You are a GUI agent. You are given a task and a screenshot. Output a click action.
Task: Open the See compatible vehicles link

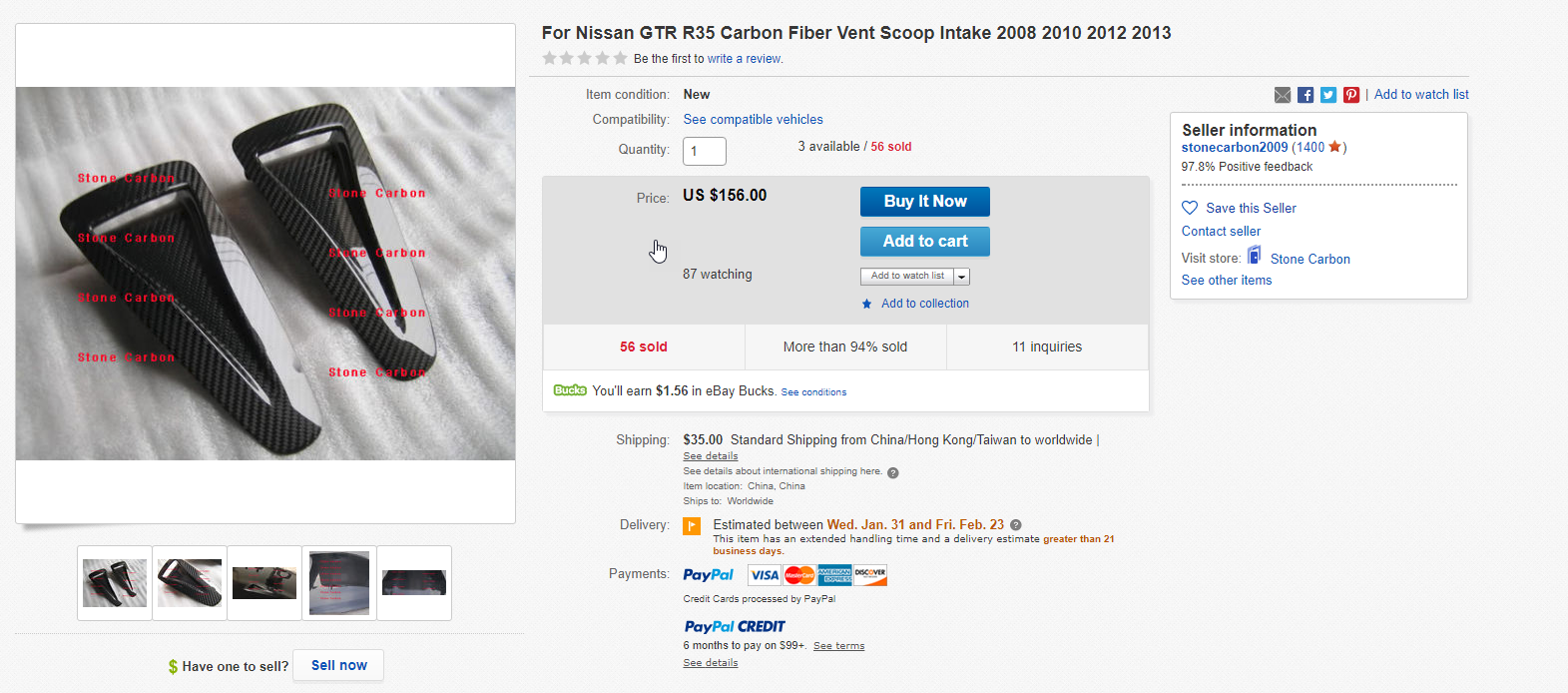[x=753, y=119]
